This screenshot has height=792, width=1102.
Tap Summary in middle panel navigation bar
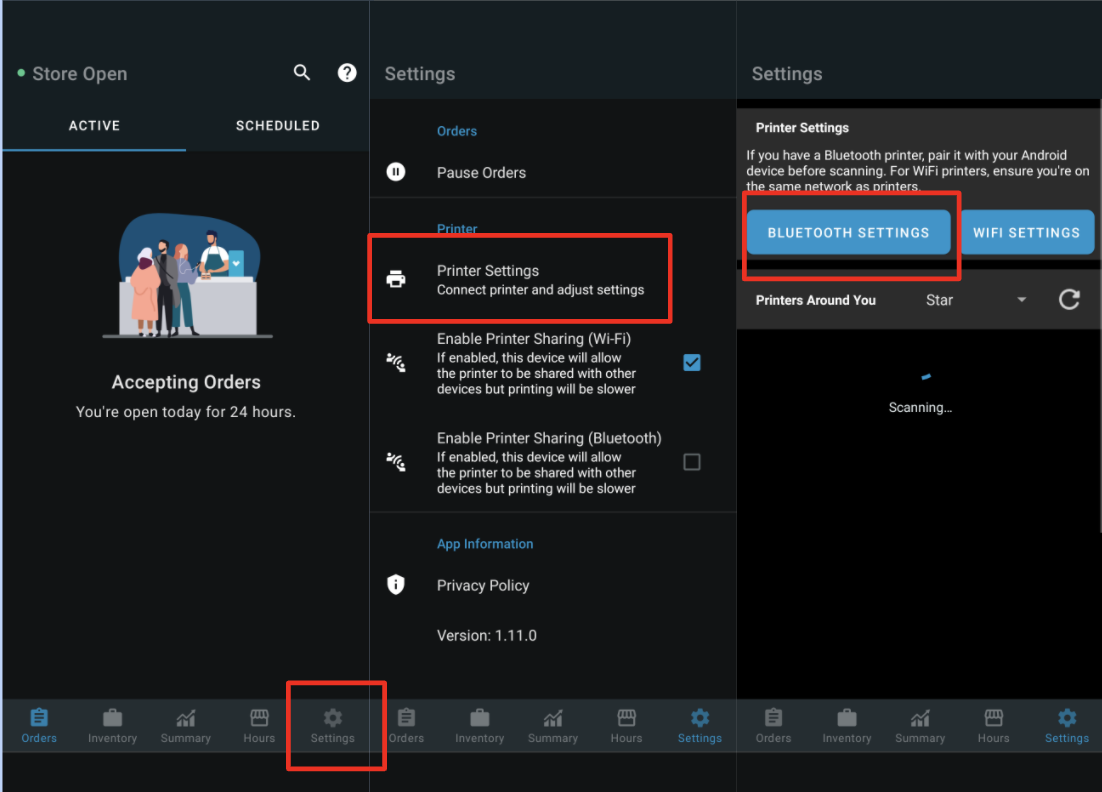553,726
